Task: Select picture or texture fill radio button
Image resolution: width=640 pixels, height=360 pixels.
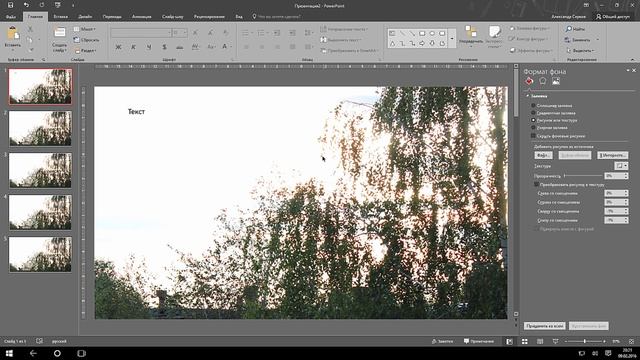Action: click(533, 120)
